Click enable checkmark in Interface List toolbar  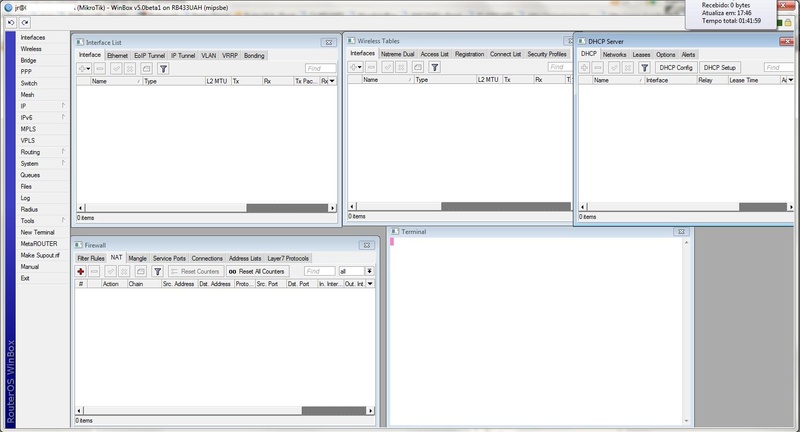point(116,68)
